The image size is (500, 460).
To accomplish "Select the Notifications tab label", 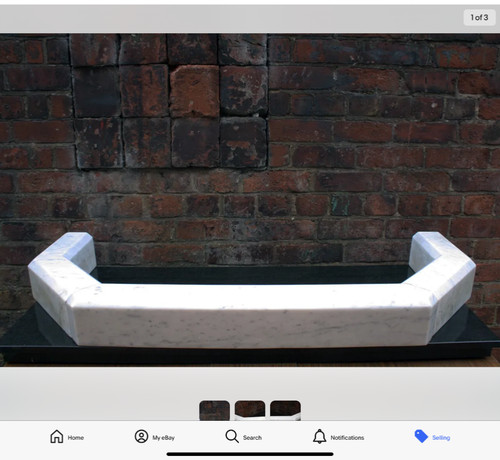I will click(x=347, y=438).
